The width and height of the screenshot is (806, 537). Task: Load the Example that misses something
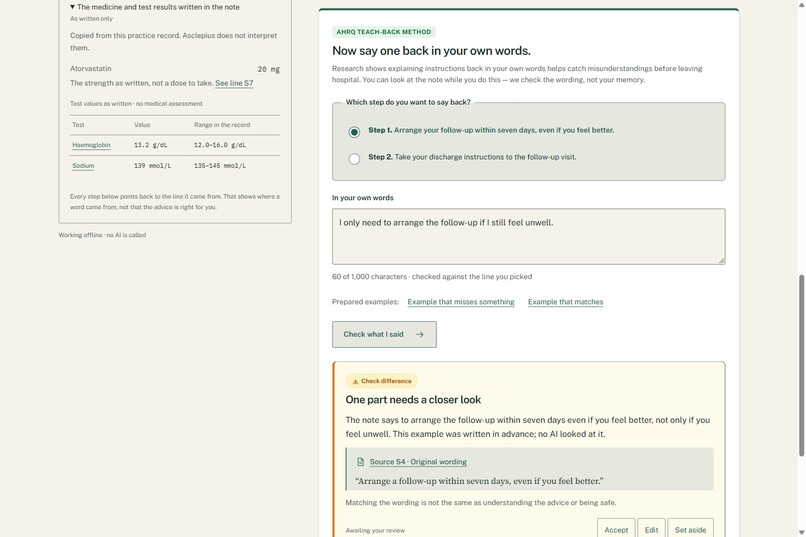(461, 302)
